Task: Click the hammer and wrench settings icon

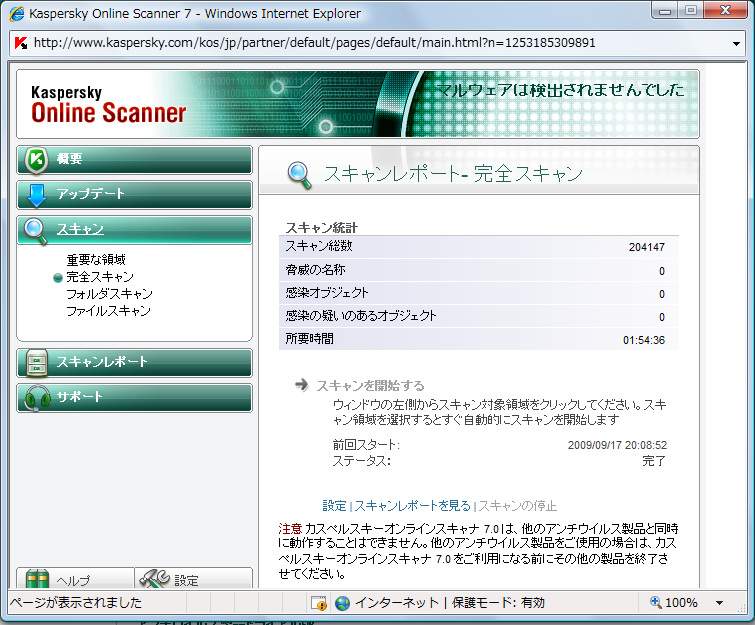Action: click(x=154, y=578)
